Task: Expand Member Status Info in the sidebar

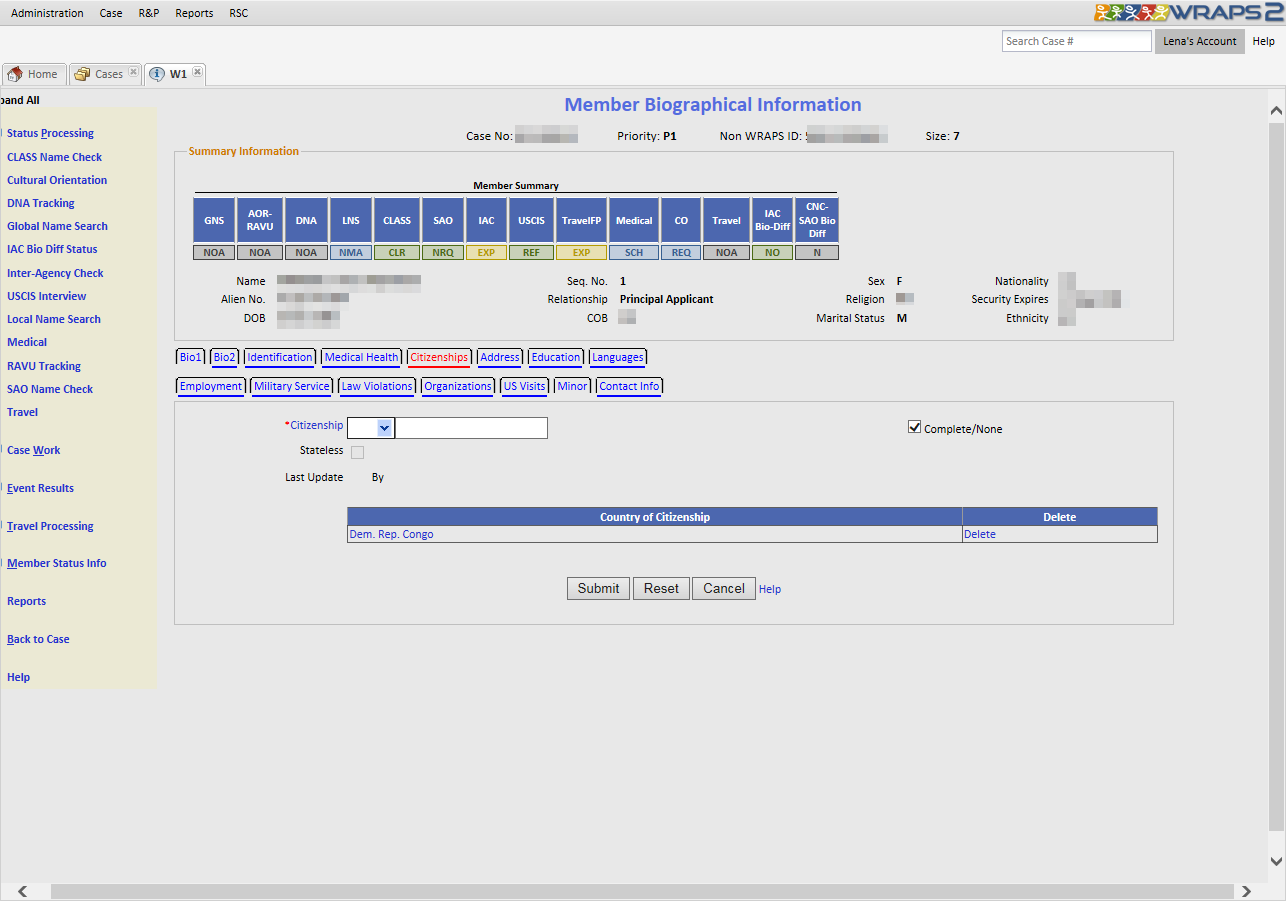Action: (x=56, y=563)
